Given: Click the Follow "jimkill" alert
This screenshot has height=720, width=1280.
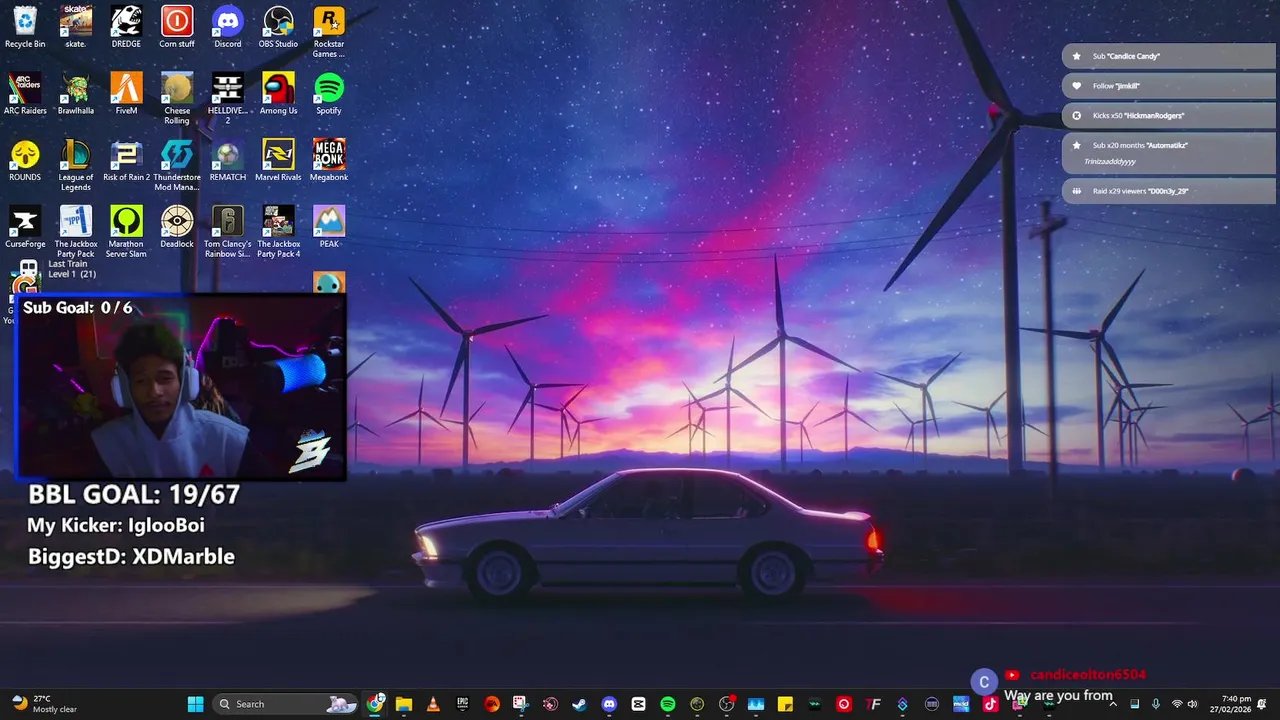Looking at the screenshot, I should [x=1168, y=86].
